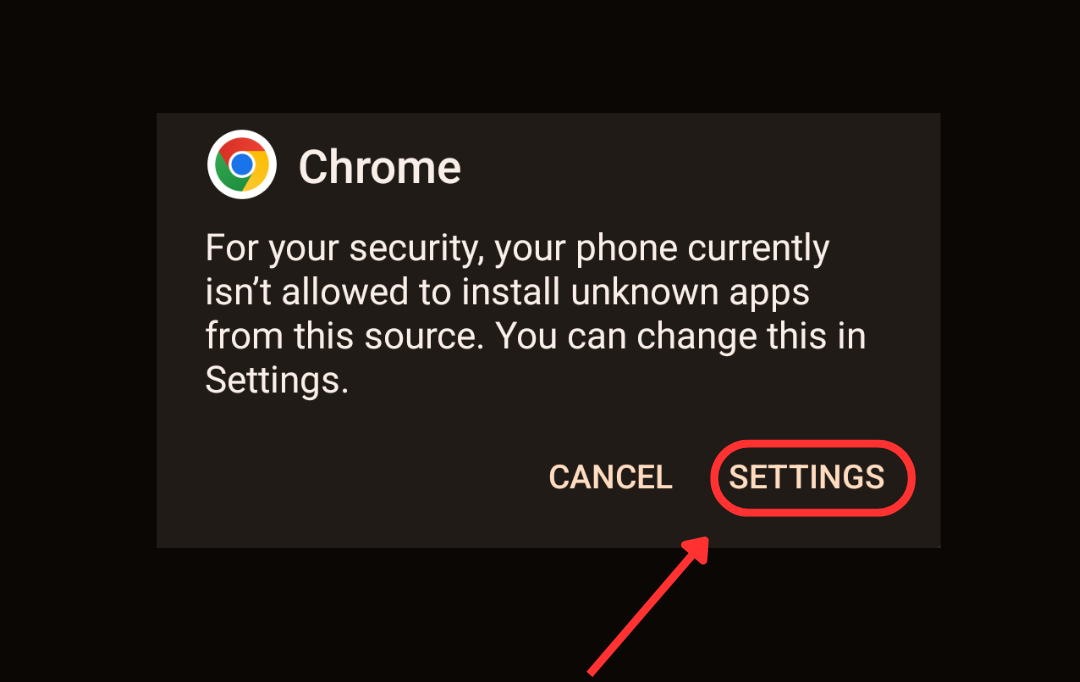The height and width of the screenshot is (682, 1080).
Task: Open SETTINGS from the dialog
Action: (x=807, y=477)
